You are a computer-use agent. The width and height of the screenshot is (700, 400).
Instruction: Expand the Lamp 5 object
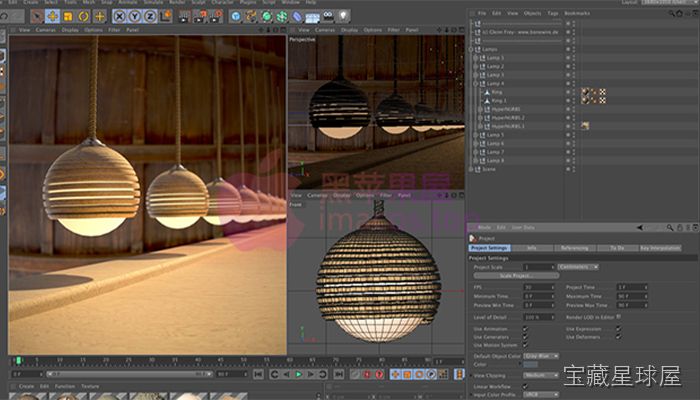(x=476, y=135)
